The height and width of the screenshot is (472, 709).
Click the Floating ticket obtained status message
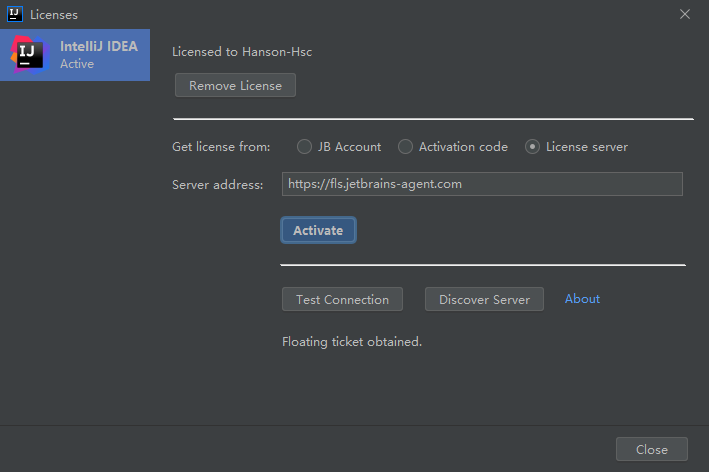(x=352, y=341)
